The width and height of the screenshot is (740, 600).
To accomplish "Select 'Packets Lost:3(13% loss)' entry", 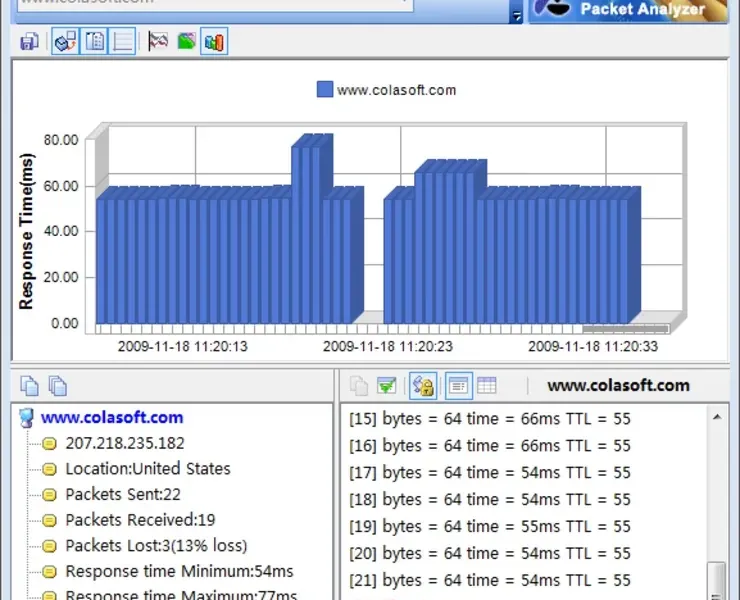I will point(156,545).
